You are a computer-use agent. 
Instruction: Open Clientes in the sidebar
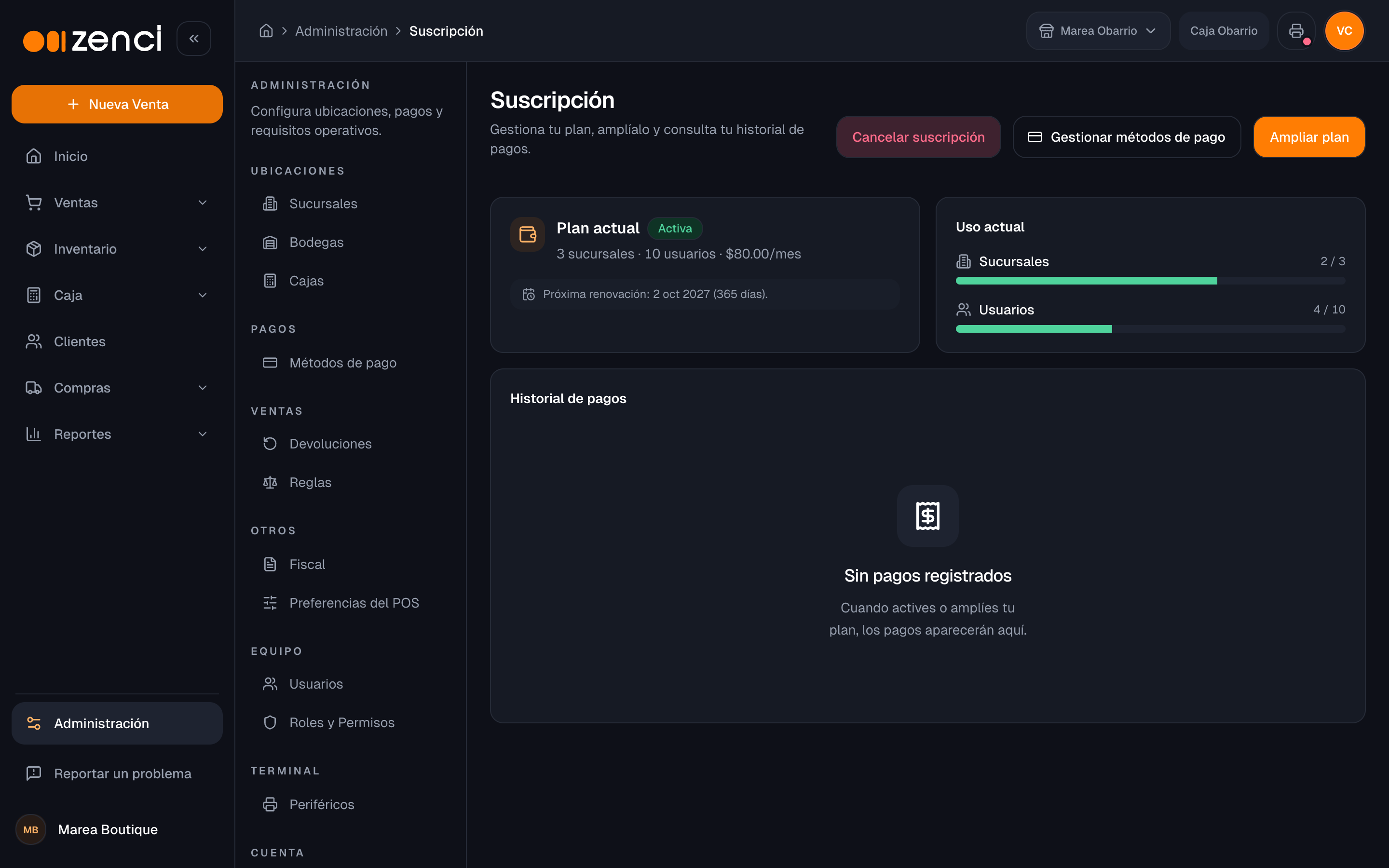click(x=117, y=341)
